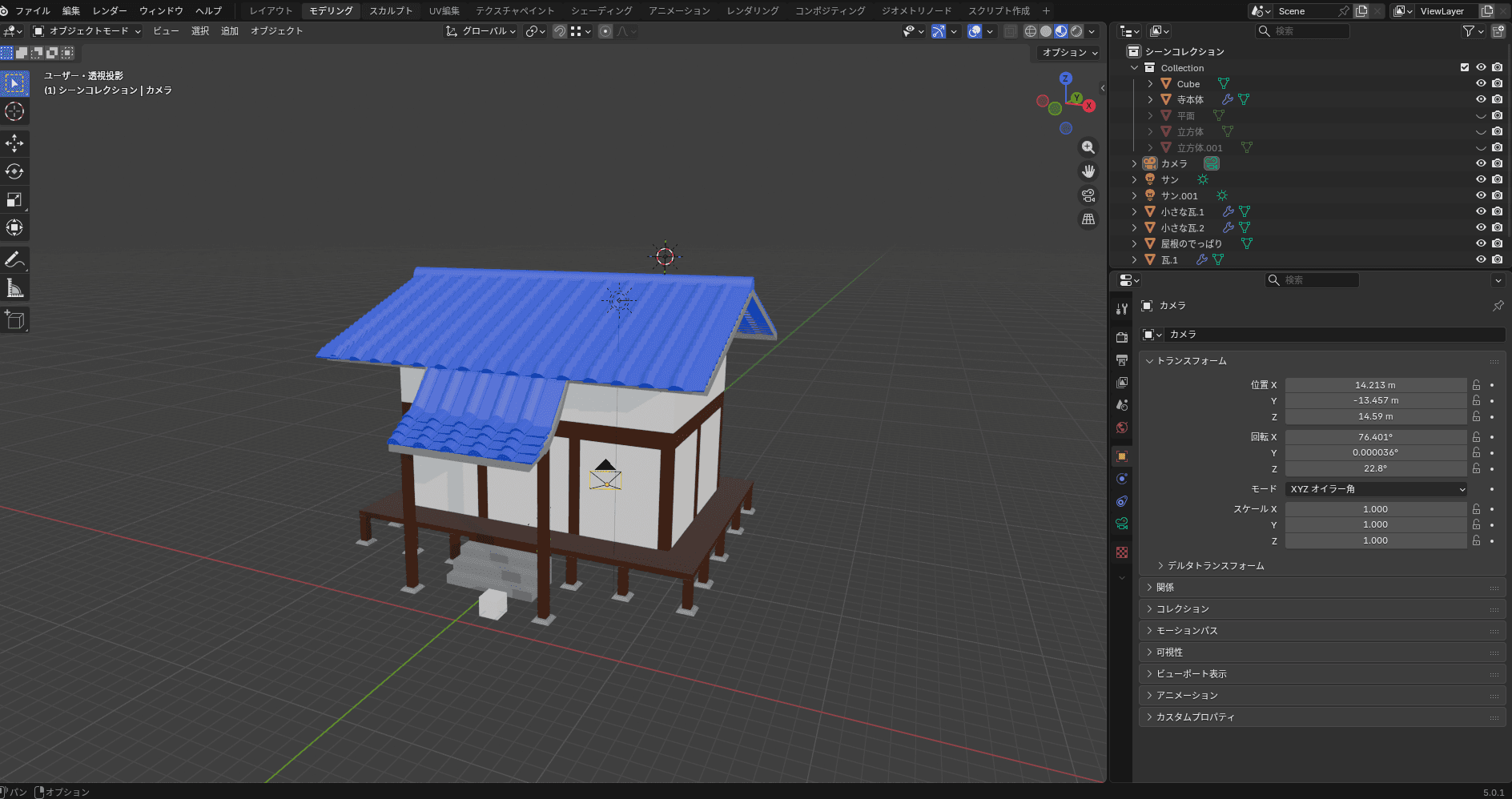Click the オプション button in viewport header
The image size is (1512, 799).
tap(1069, 52)
